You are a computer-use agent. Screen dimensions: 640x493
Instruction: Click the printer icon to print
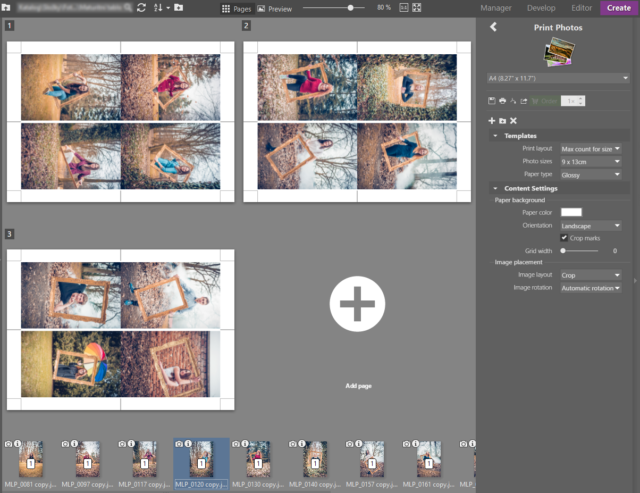502,101
